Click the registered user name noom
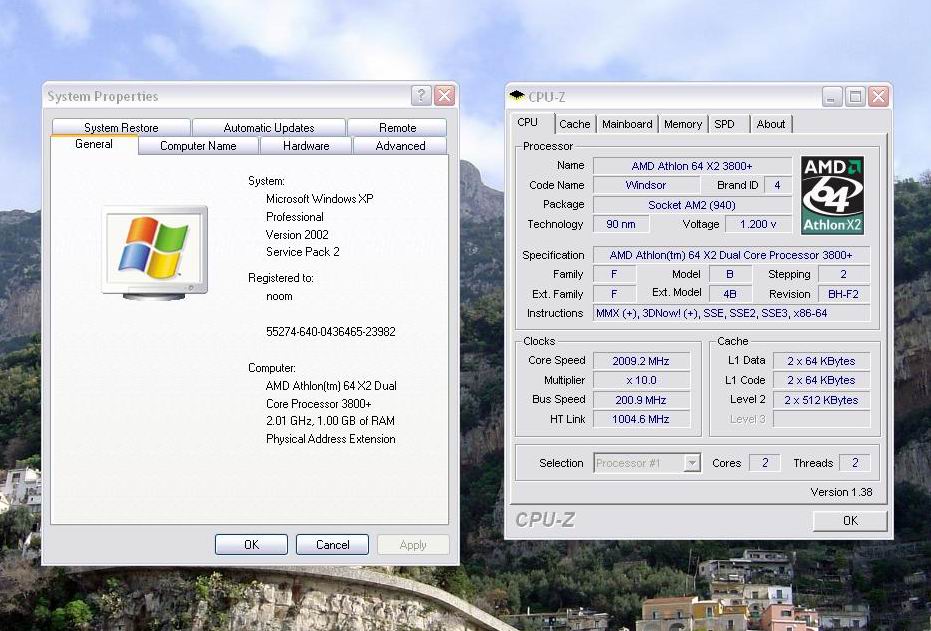 [x=279, y=296]
